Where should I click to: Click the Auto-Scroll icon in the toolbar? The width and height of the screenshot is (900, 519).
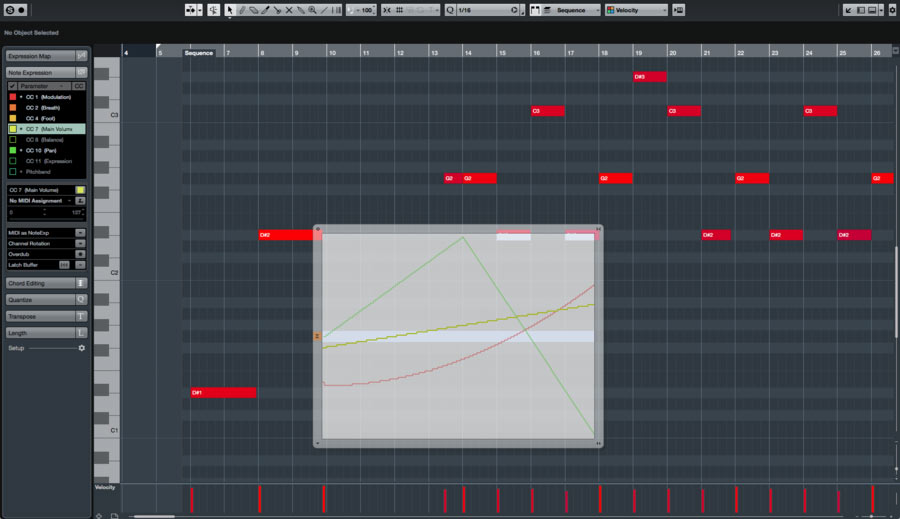[190, 10]
